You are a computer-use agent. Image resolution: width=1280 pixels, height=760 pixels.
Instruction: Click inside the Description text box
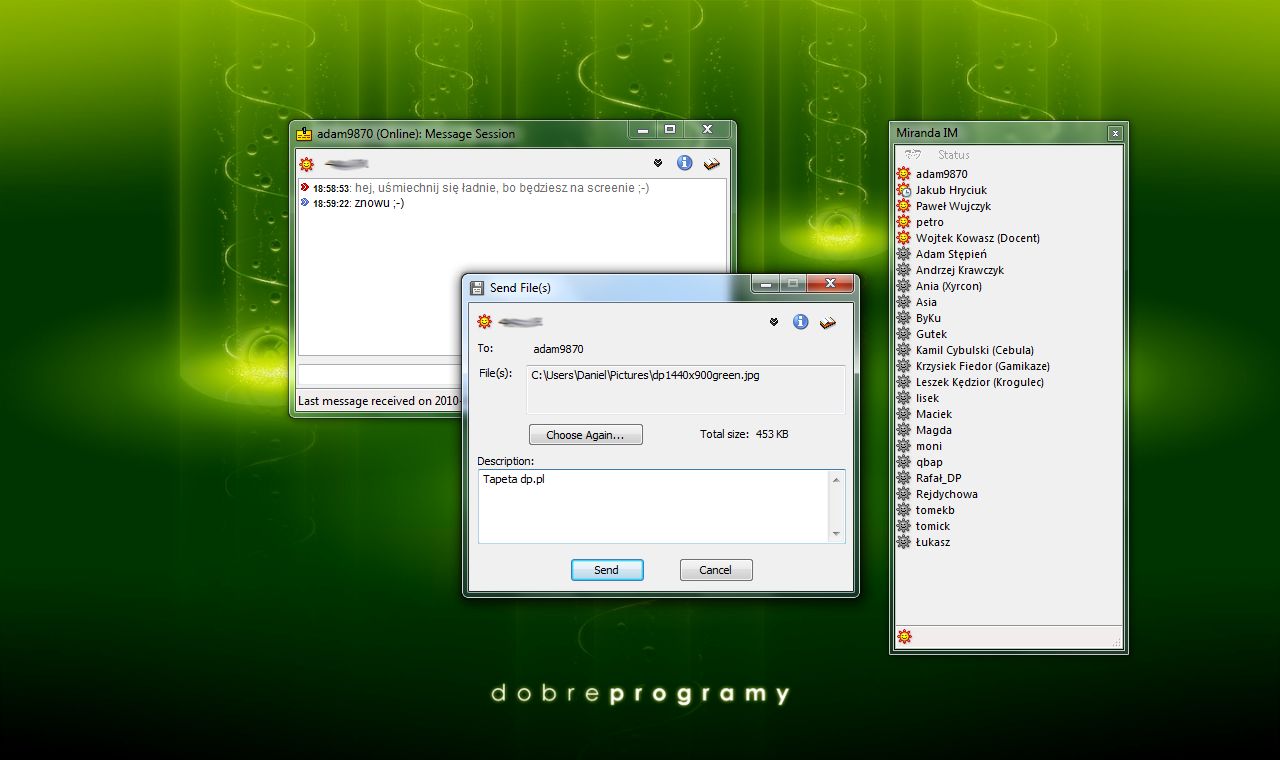pyautogui.click(x=654, y=507)
